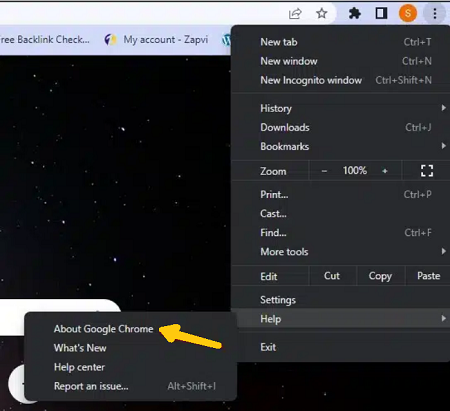Select What's New in Help submenu

[131, 348]
